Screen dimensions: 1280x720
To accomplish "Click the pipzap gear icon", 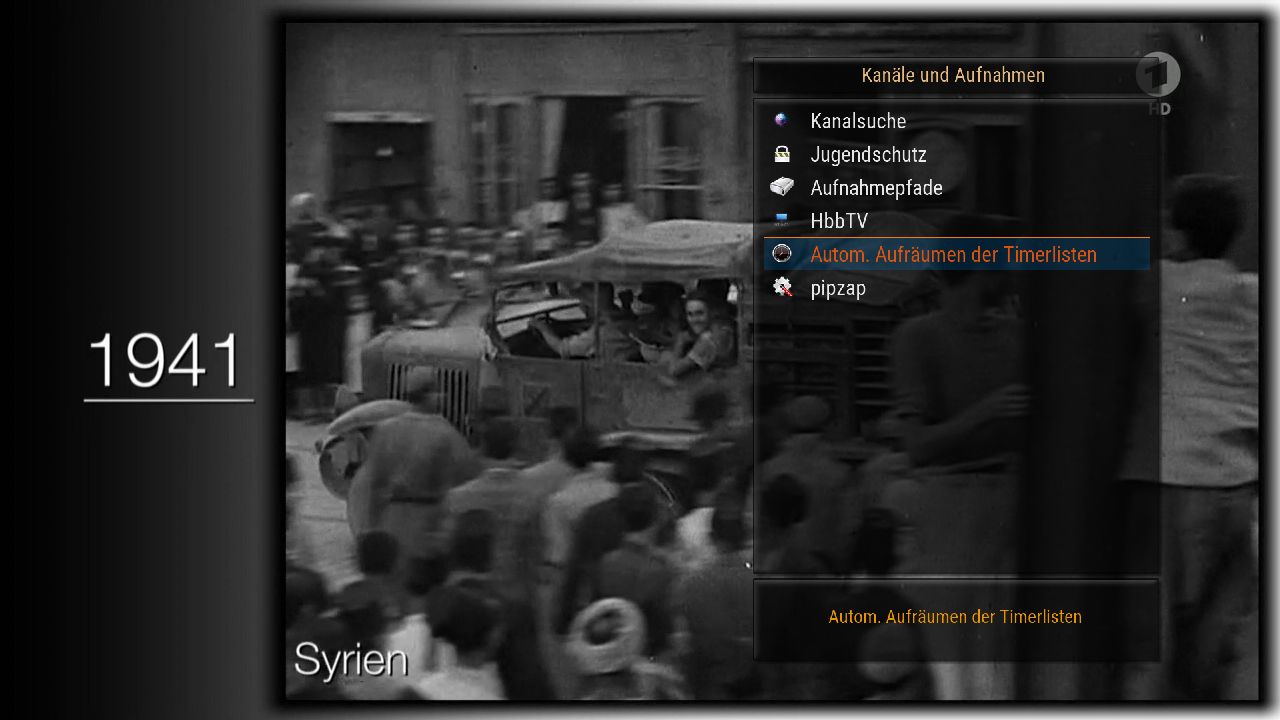I will tap(782, 288).
